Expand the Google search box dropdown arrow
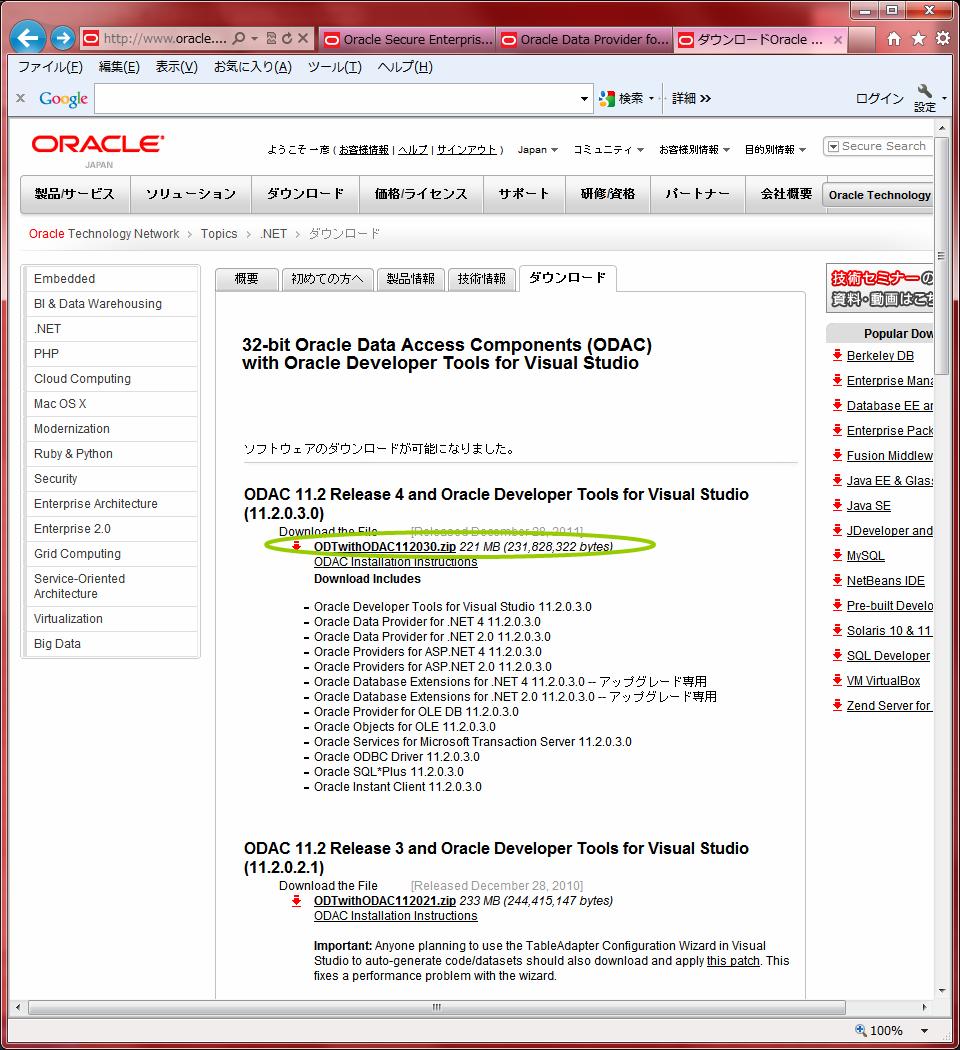This screenshot has width=960, height=1050. pos(585,98)
